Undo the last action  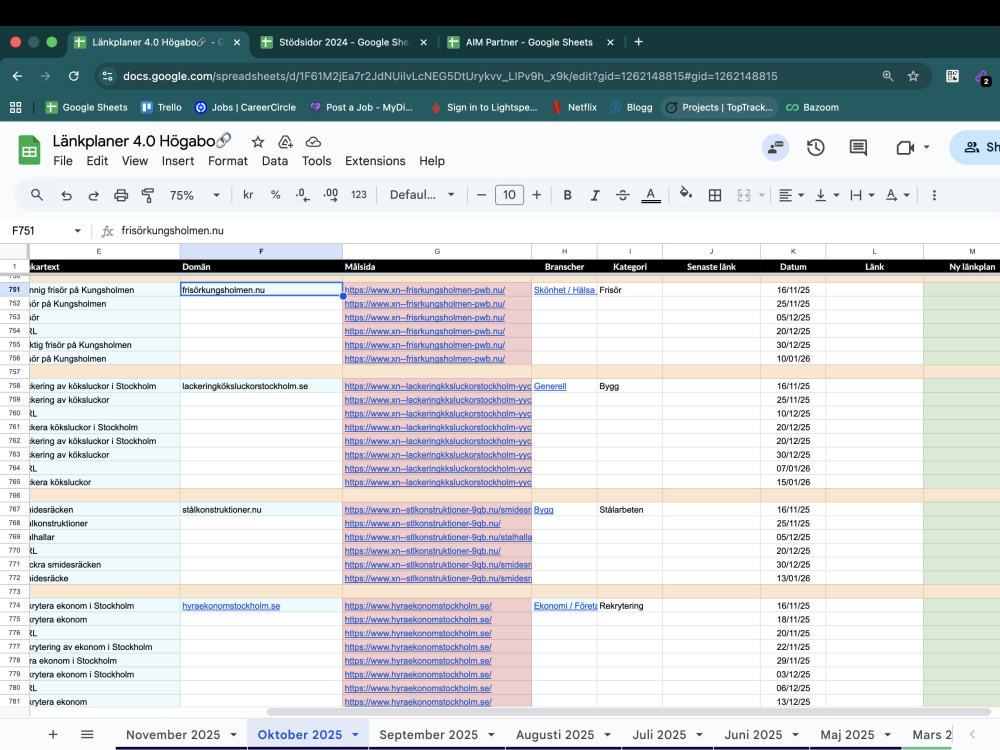pos(66,195)
